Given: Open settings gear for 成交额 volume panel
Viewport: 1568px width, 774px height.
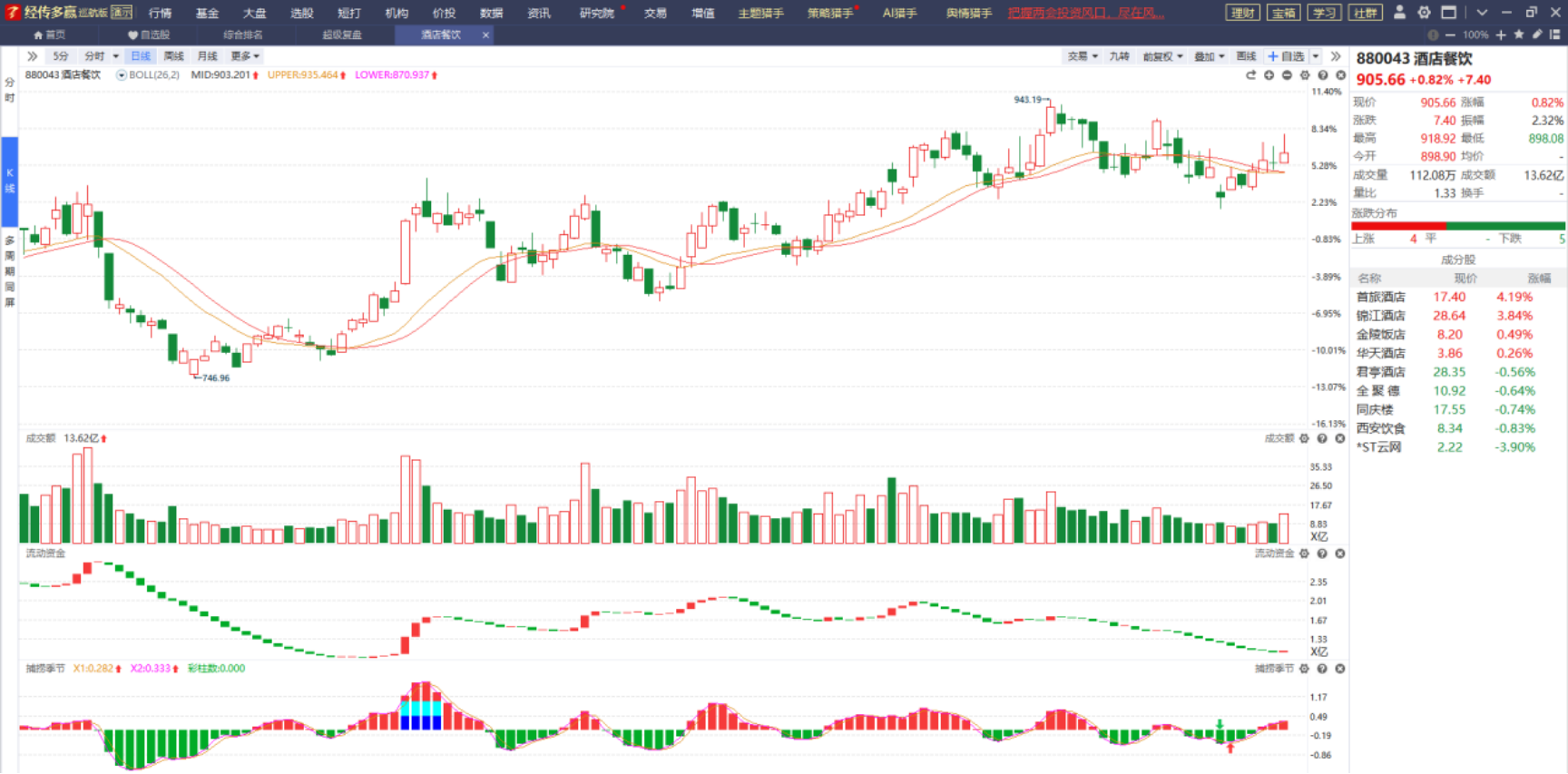Looking at the screenshot, I should click(x=1304, y=438).
